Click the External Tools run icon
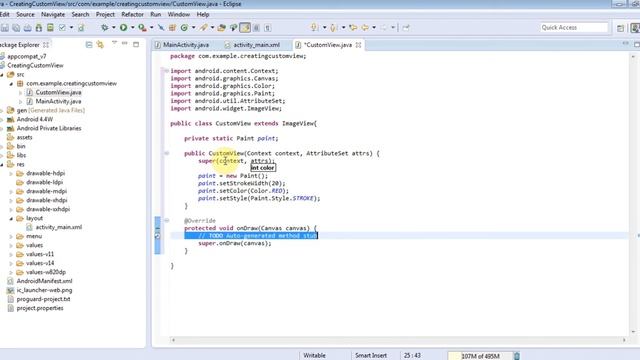Screen dimensions: 640x360 pos(142,28)
